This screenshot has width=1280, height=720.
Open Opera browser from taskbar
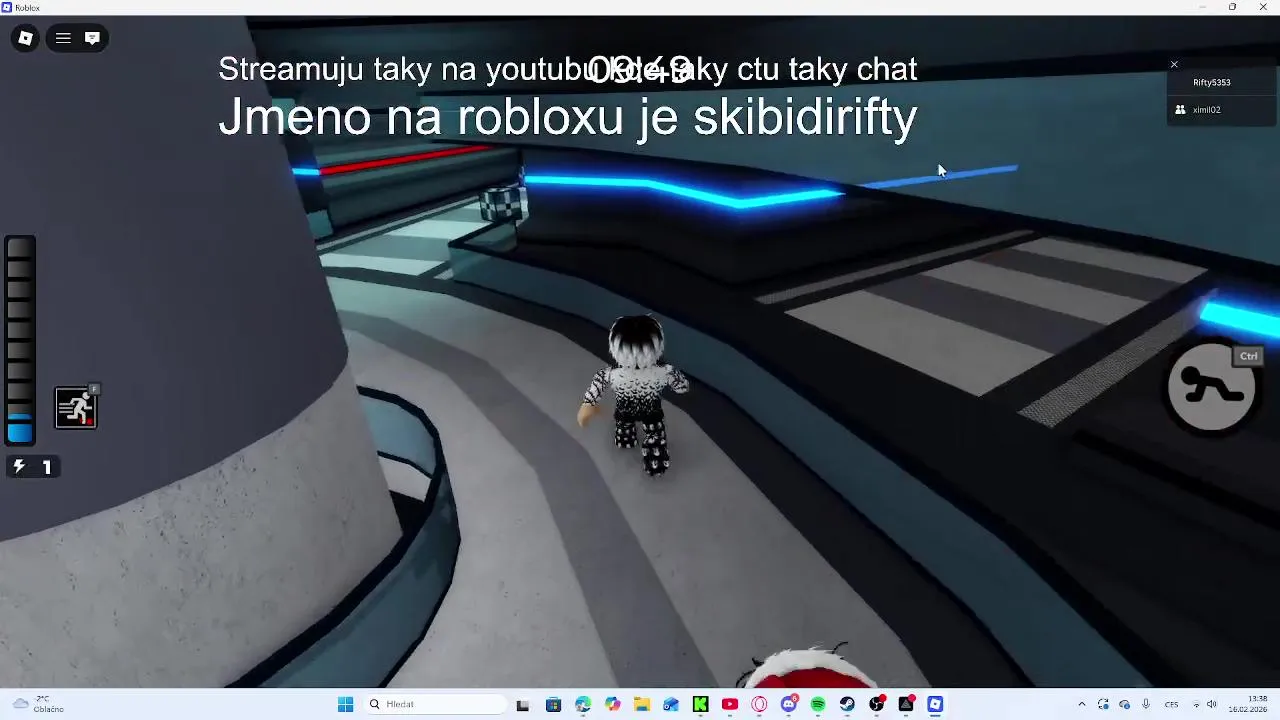759,705
